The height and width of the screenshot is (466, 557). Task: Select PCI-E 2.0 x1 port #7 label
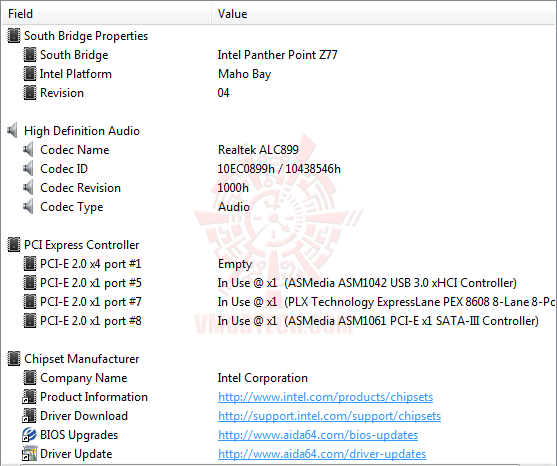pos(91,302)
